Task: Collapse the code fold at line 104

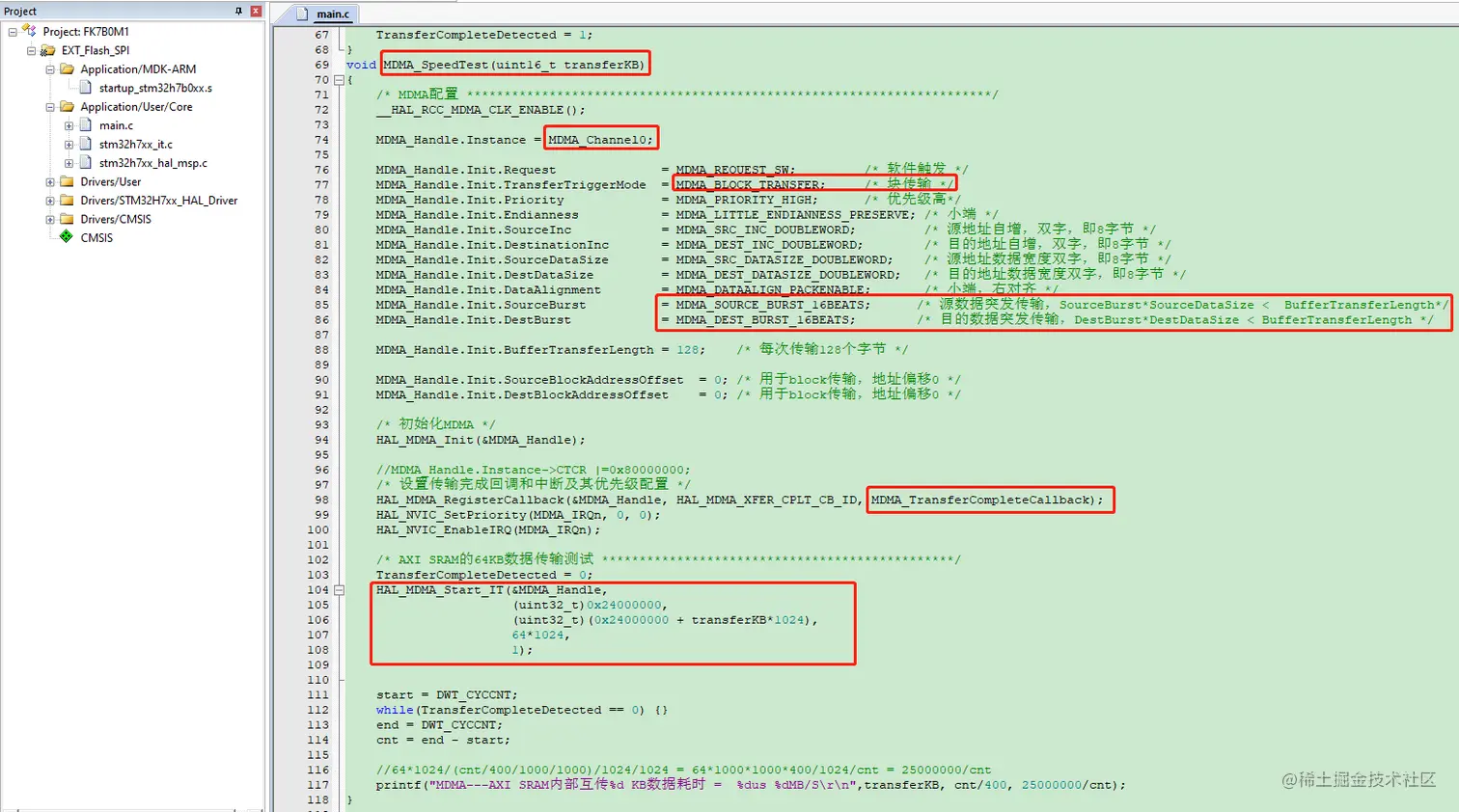Action: [x=339, y=589]
